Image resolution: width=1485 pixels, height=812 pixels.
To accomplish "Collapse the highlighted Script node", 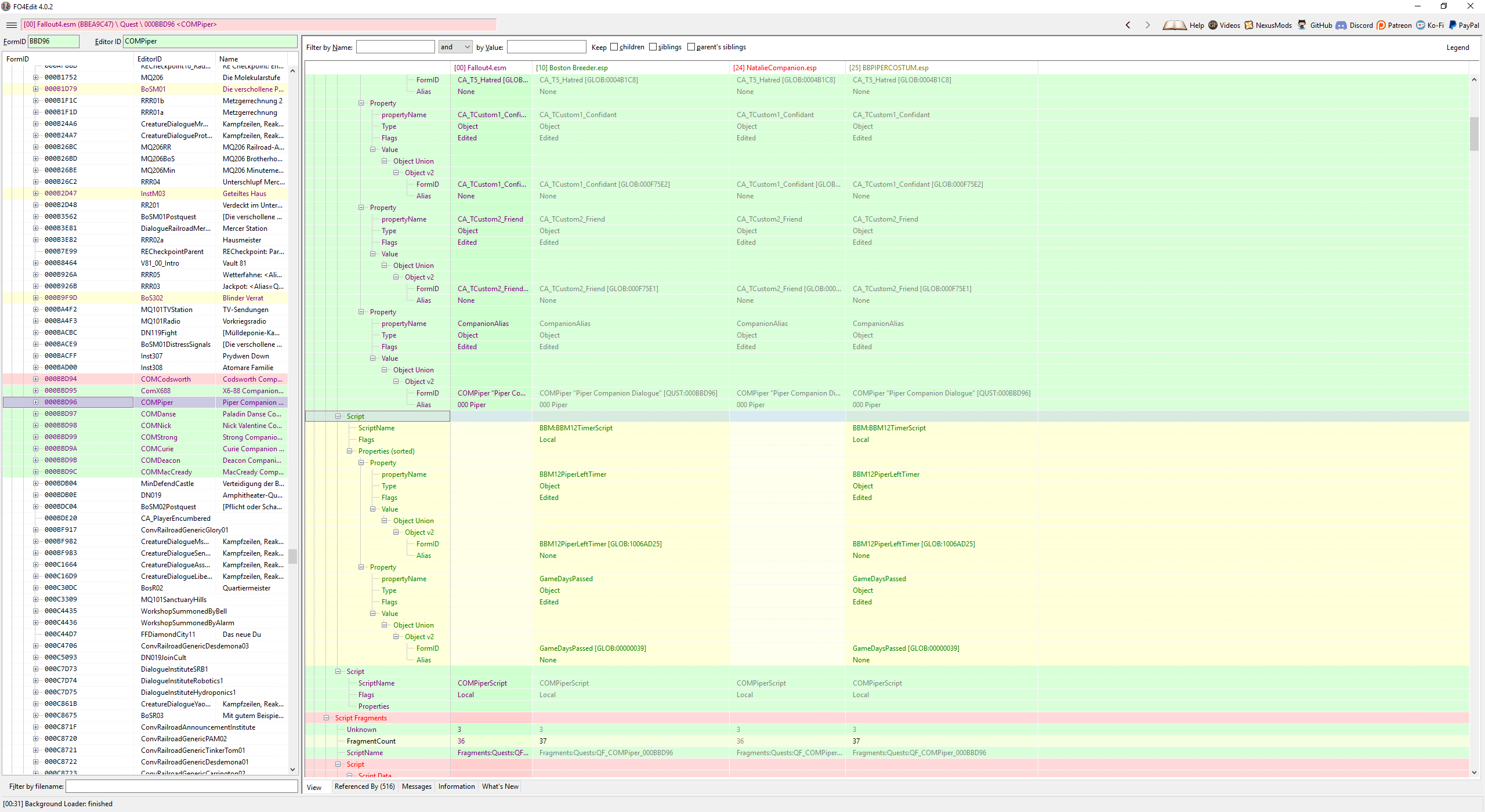I will [338, 416].
